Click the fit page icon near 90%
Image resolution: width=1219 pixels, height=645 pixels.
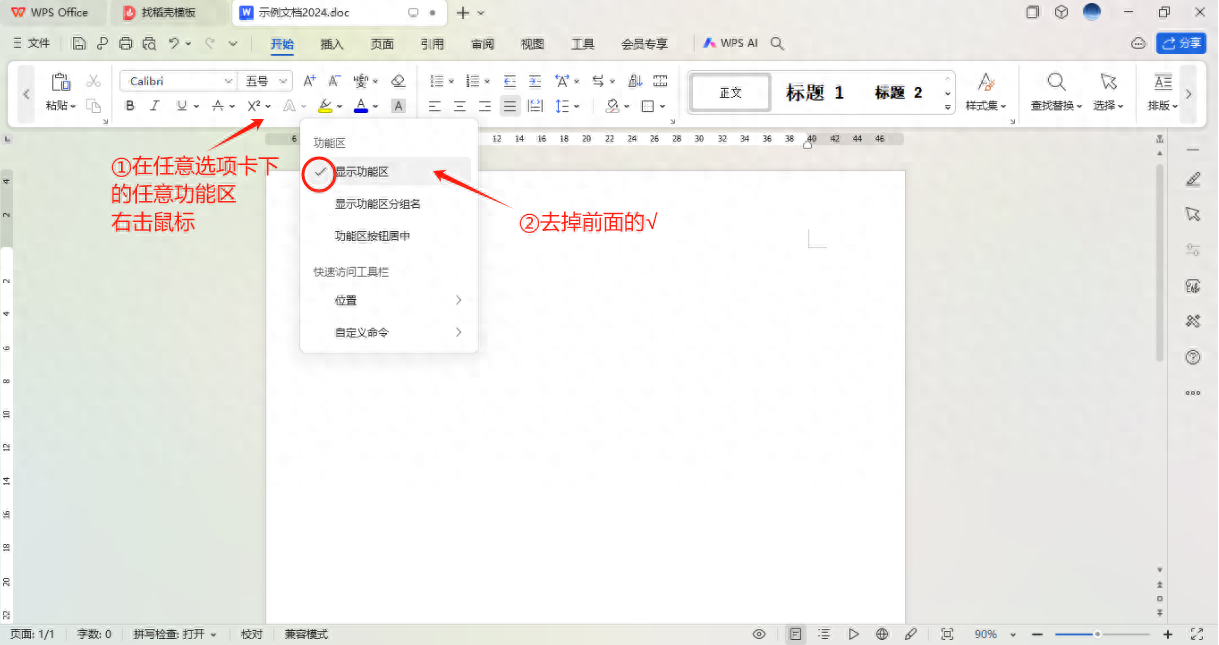tap(947, 634)
